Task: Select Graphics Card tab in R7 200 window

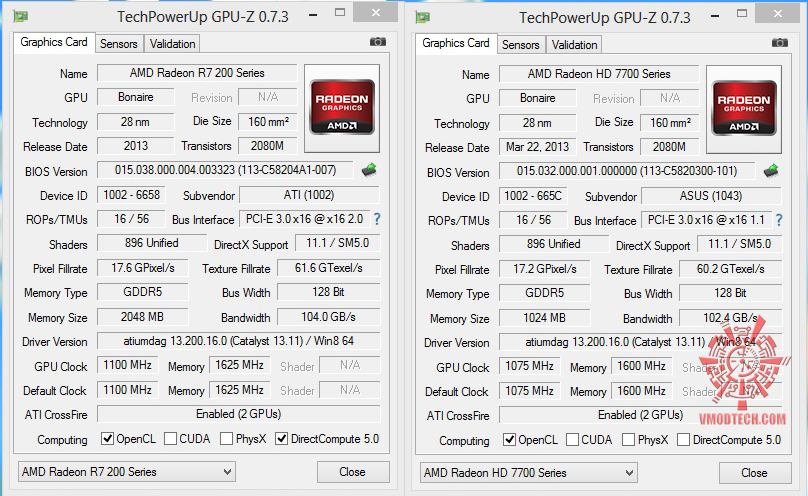Action: [54, 42]
